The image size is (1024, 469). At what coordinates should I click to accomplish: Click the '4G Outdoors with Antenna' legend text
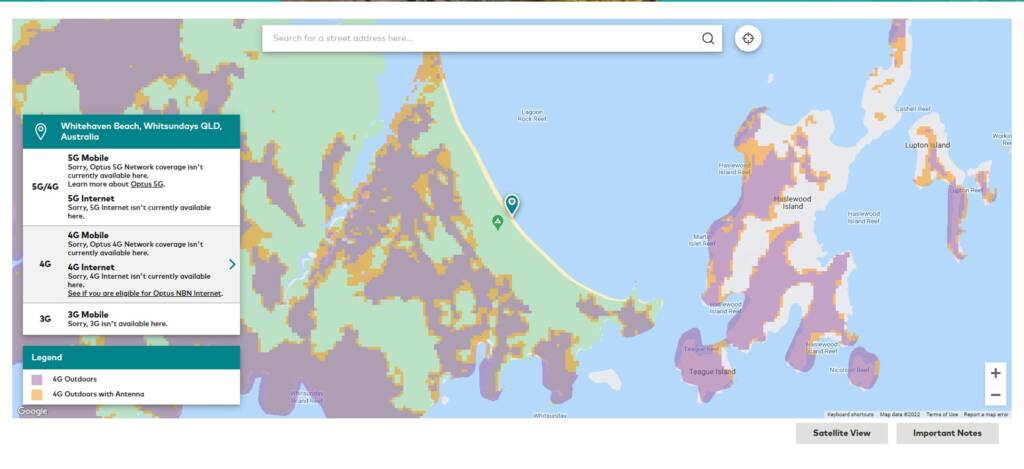coord(99,395)
